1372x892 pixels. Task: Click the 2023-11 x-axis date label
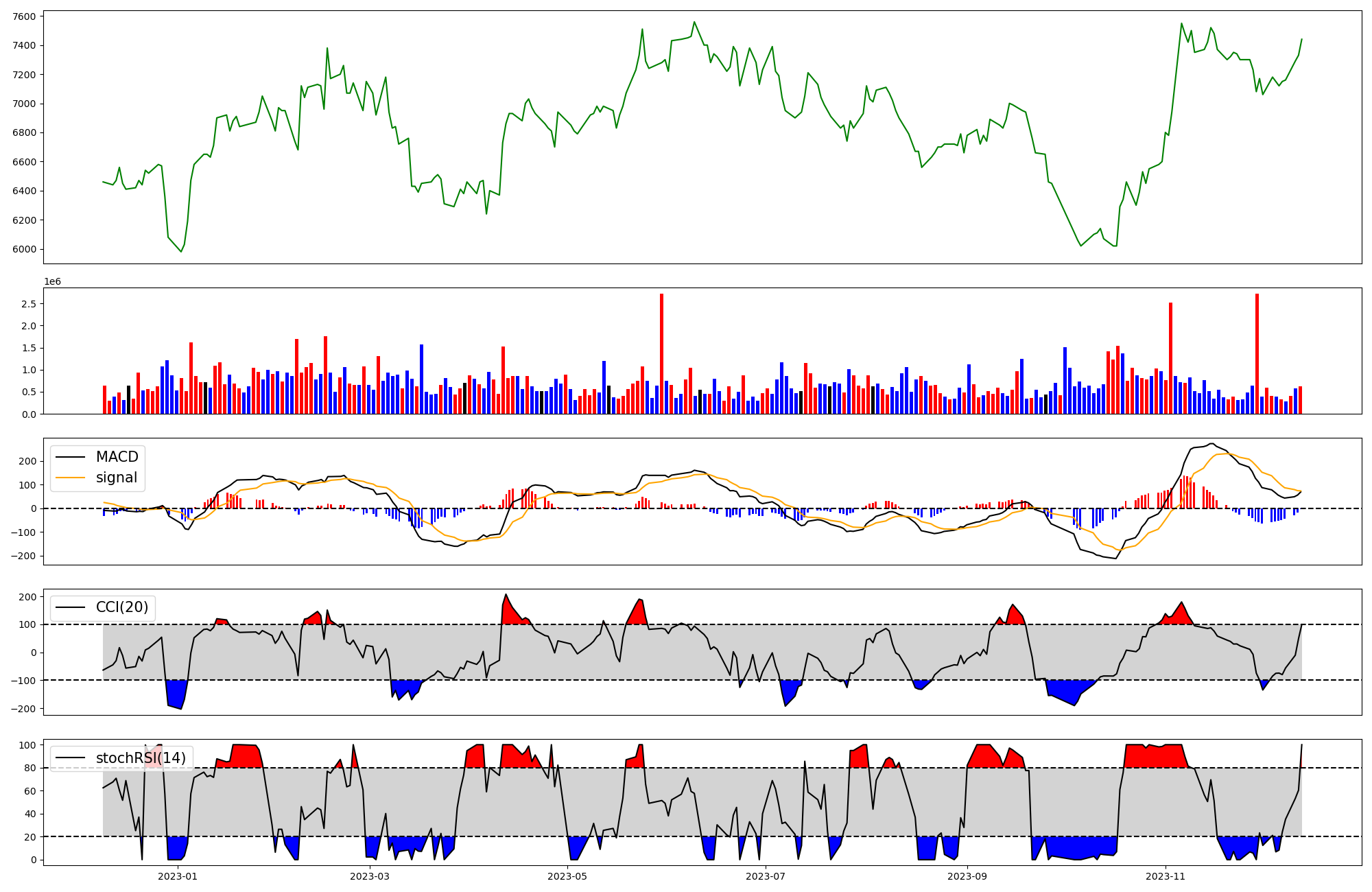click(1165, 876)
